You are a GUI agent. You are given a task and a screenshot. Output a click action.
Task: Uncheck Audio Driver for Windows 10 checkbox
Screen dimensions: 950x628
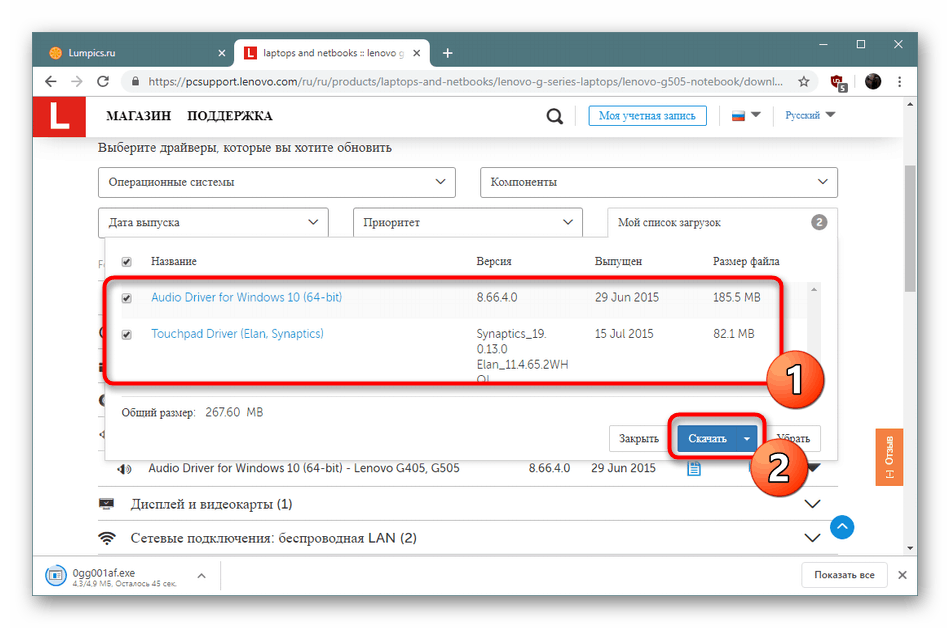point(127,298)
